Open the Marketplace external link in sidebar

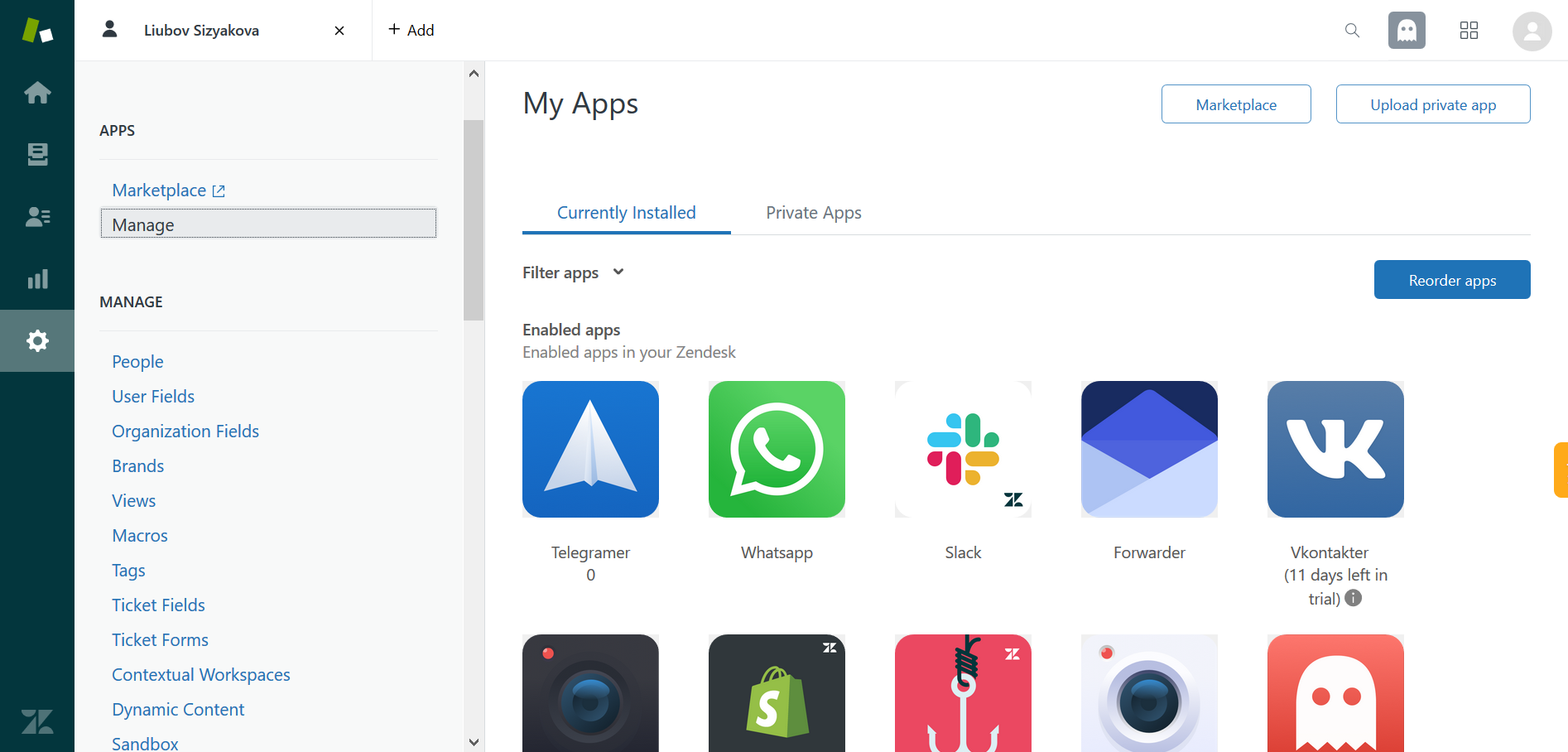pyautogui.click(x=169, y=190)
